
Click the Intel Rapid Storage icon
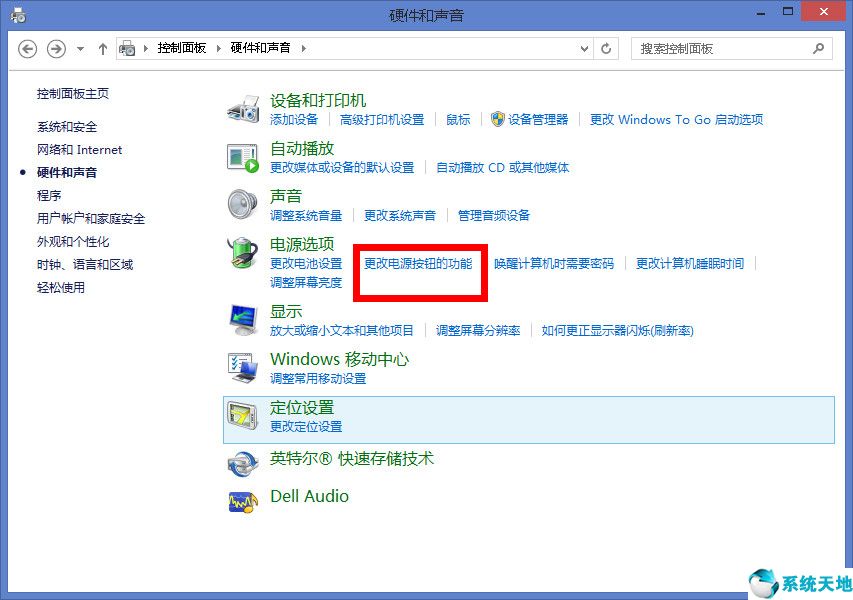coord(243,463)
